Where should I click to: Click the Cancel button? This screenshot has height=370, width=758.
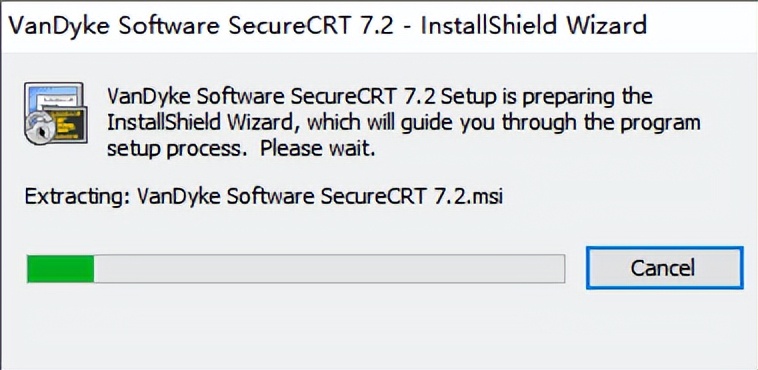pyautogui.click(x=664, y=268)
